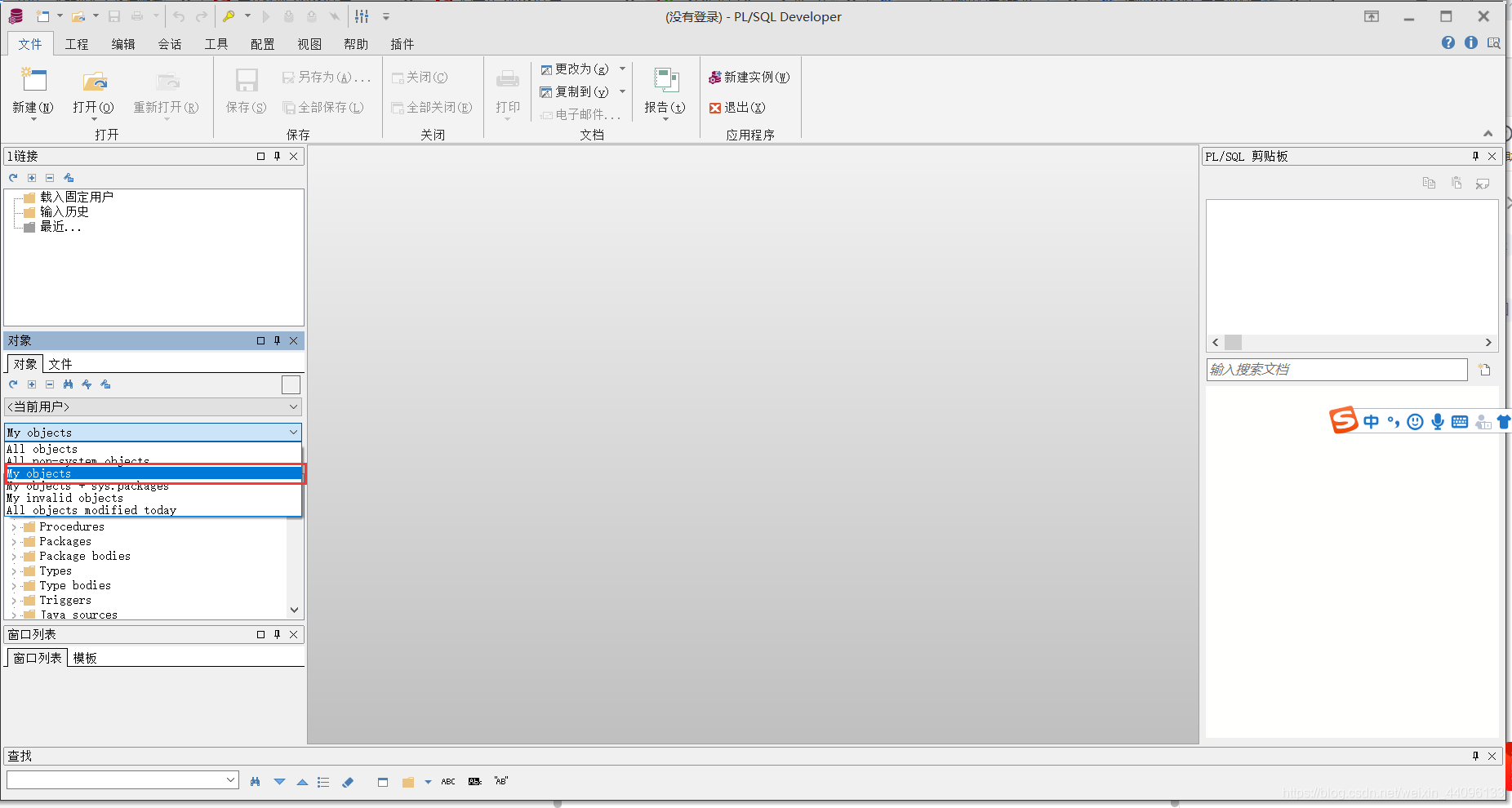Open the 文件 ribbon tab
This screenshot has height=808, width=1512.
pos(30,44)
